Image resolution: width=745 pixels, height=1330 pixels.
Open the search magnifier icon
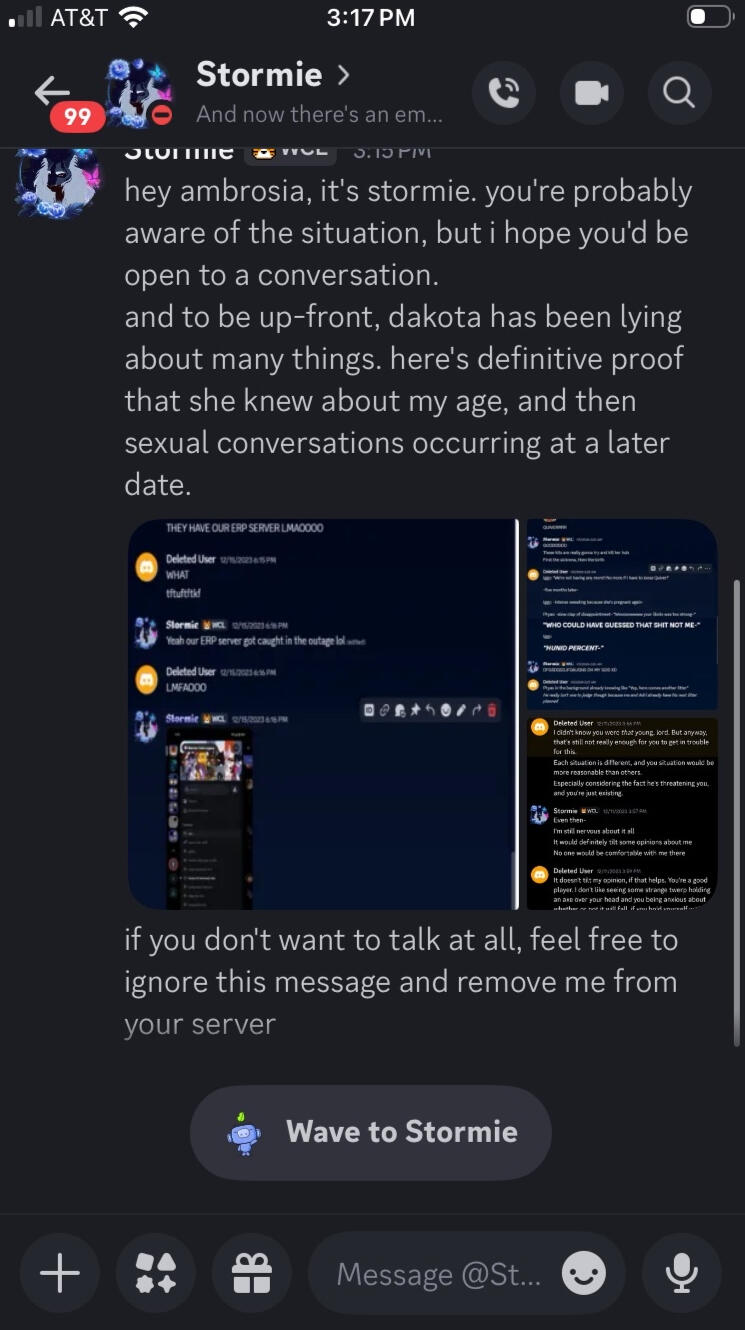tap(679, 93)
